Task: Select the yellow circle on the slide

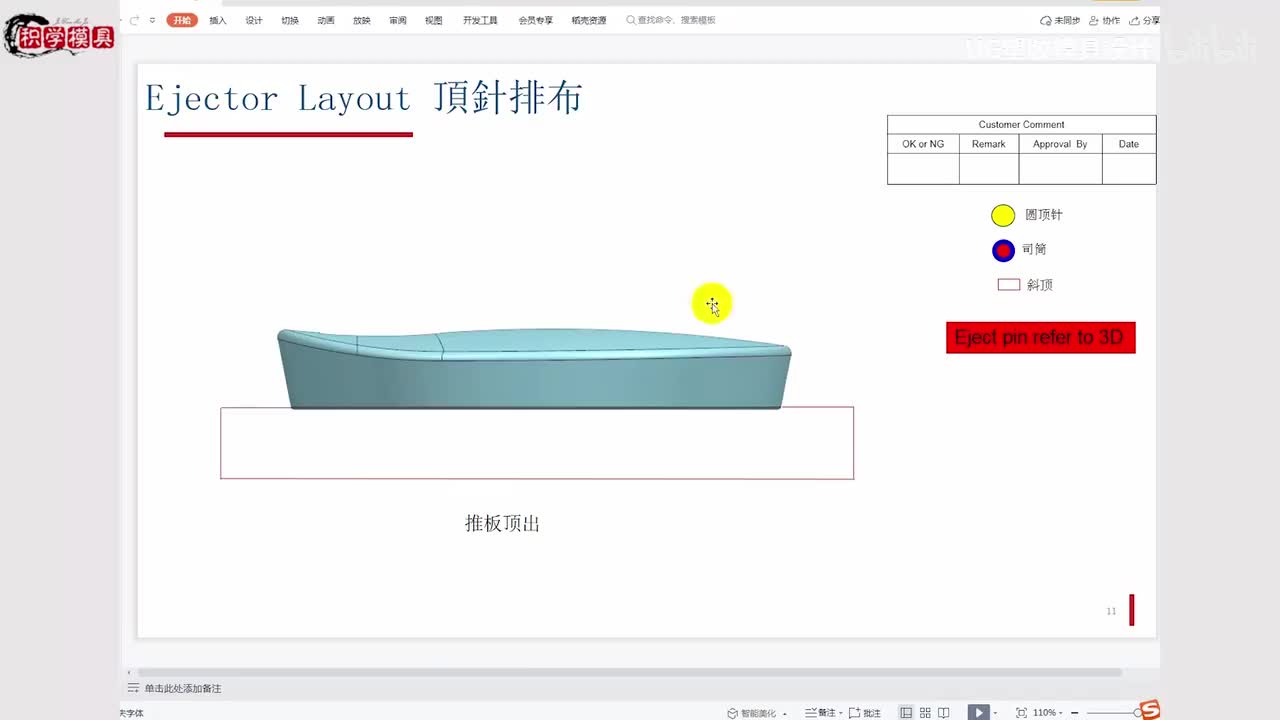Action: [711, 304]
